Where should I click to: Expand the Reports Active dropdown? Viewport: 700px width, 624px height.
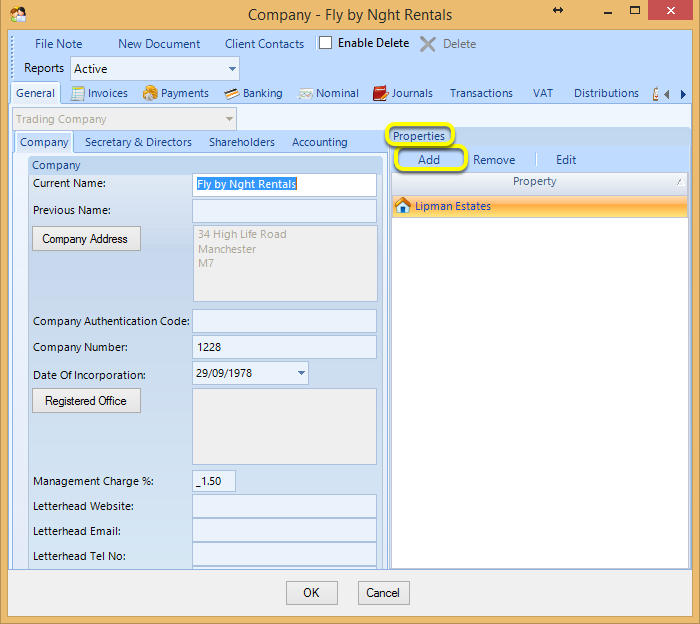pos(232,69)
